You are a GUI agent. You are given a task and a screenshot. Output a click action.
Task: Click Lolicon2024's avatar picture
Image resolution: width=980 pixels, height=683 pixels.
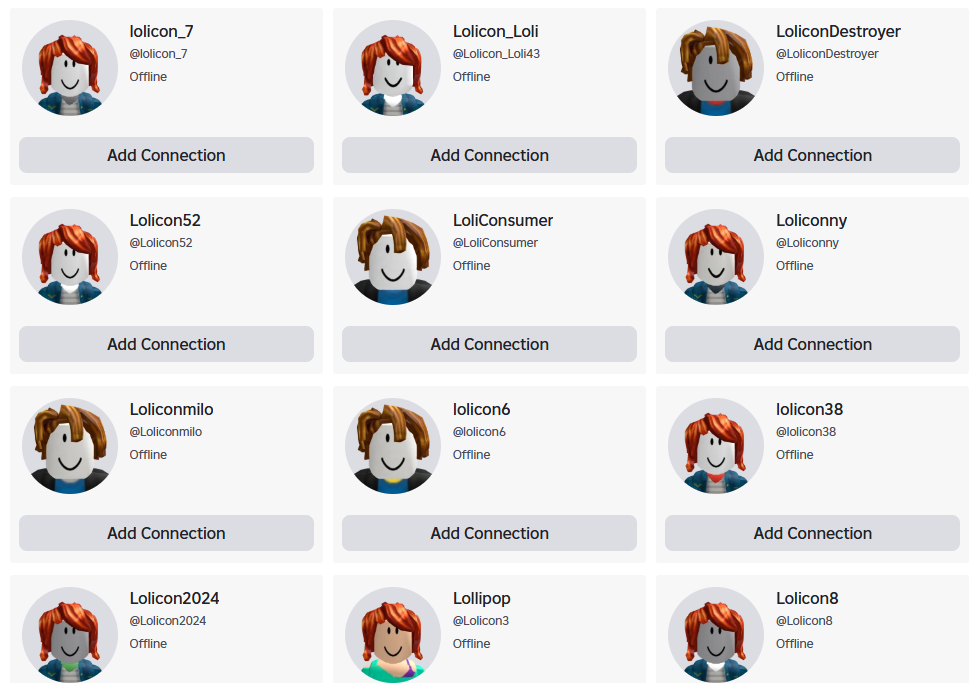70,635
